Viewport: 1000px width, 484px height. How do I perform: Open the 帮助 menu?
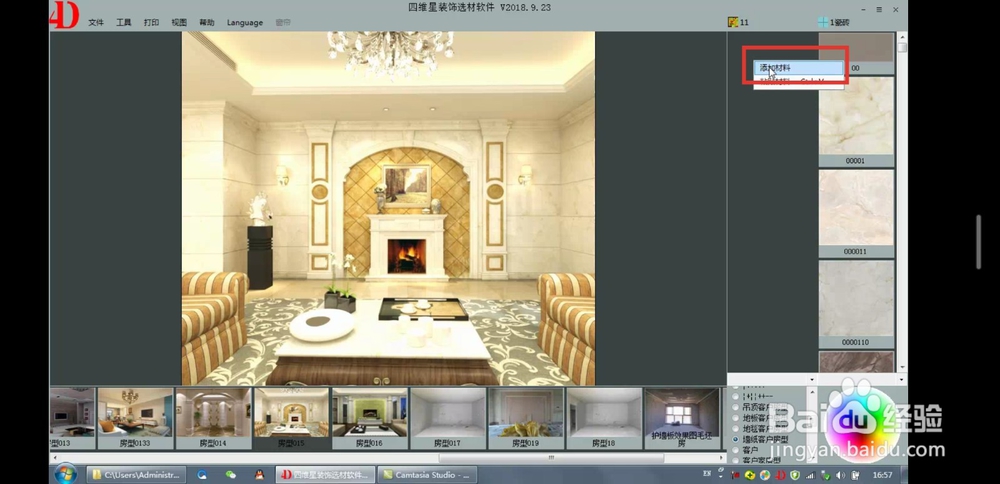pos(207,22)
